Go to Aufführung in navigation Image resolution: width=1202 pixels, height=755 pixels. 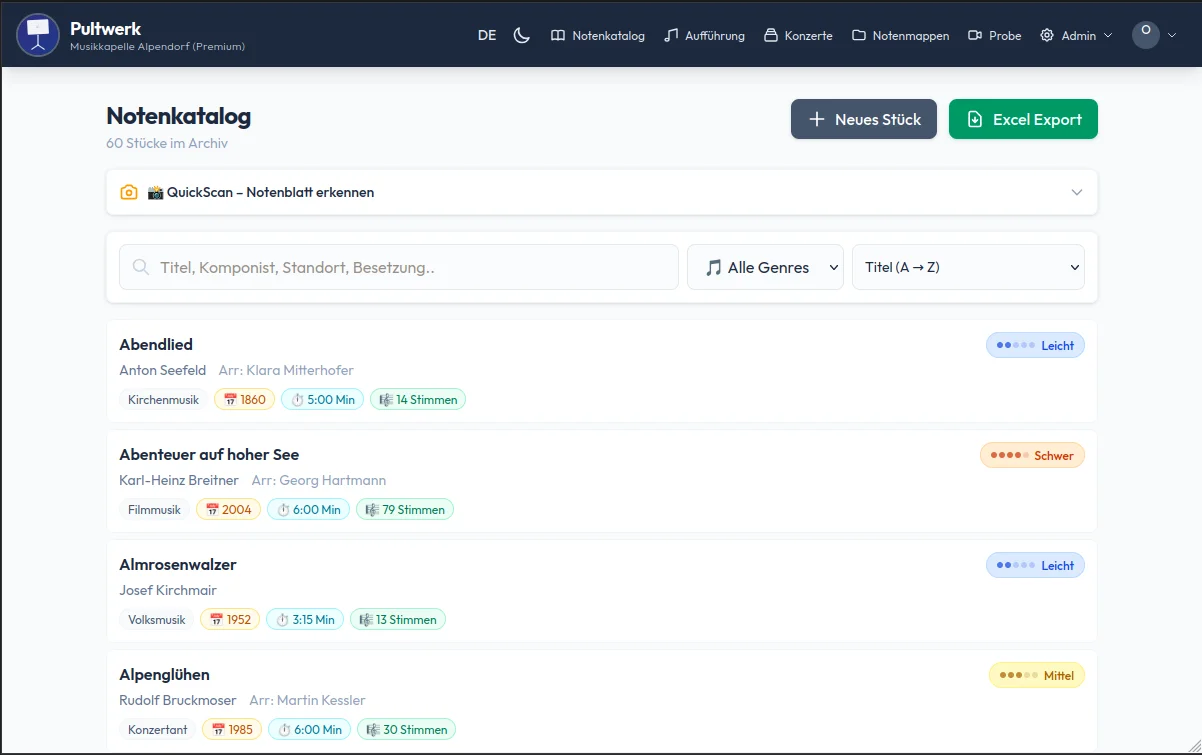[704, 35]
